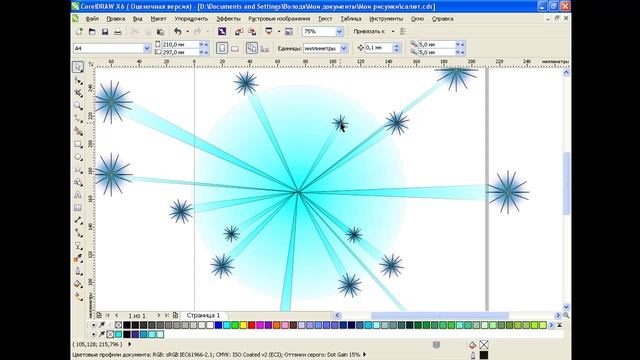Image resolution: width=640 pixels, height=360 pixels.
Task: Pick the yellow swatch in the palette
Action: click(243, 325)
